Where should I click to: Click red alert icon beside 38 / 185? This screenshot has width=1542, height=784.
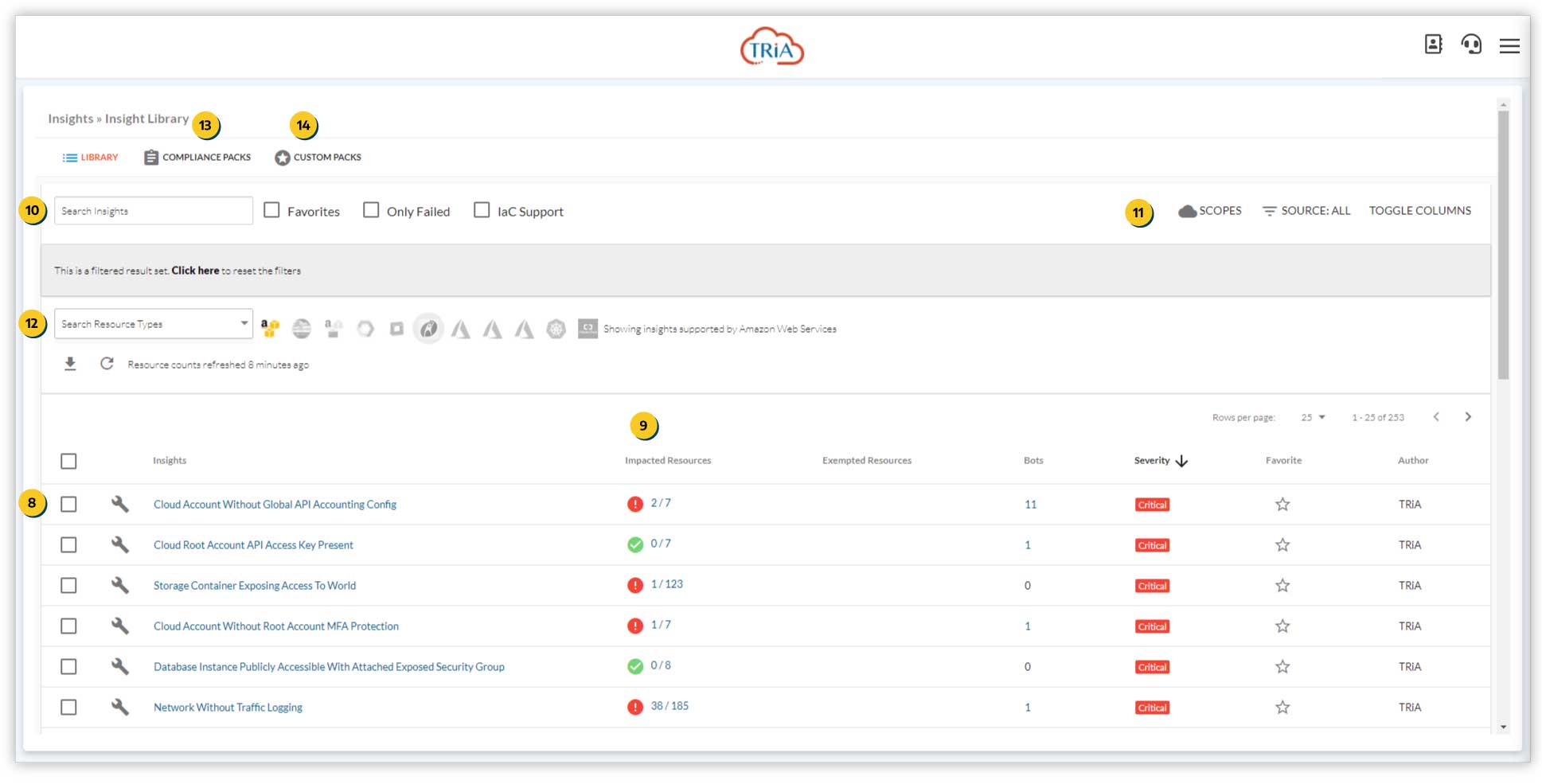click(634, 707)
